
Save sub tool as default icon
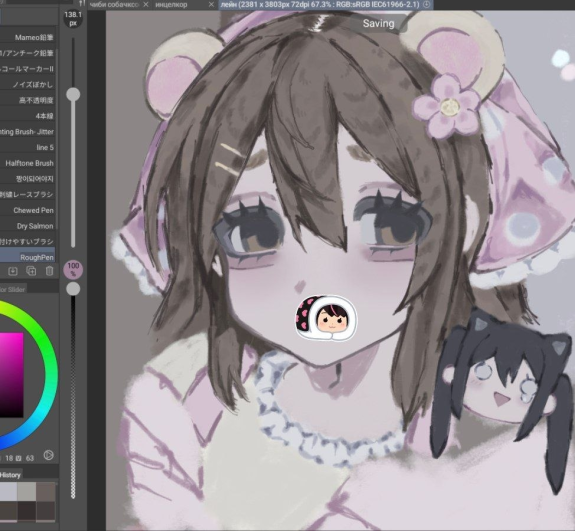[x=13, y=271]
